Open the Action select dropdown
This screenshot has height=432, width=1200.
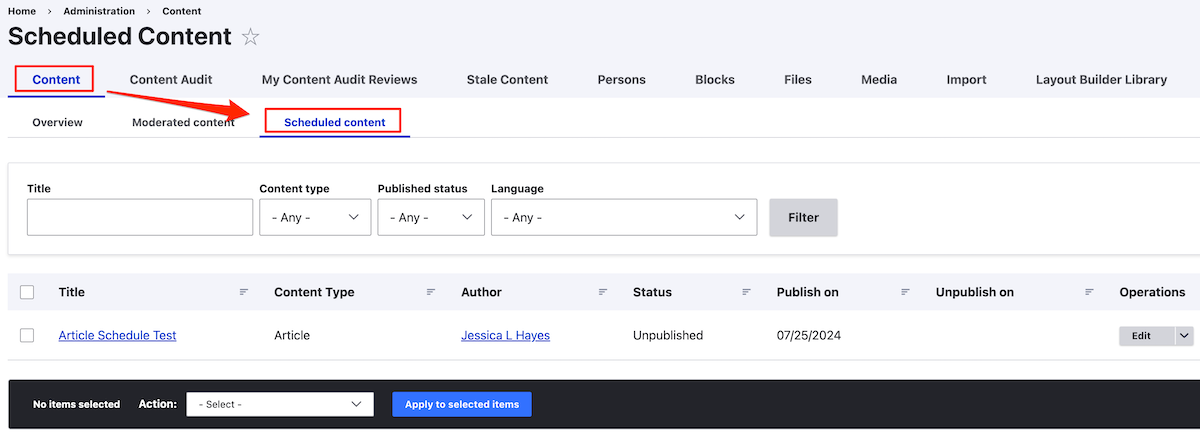(x=280, y=404)
